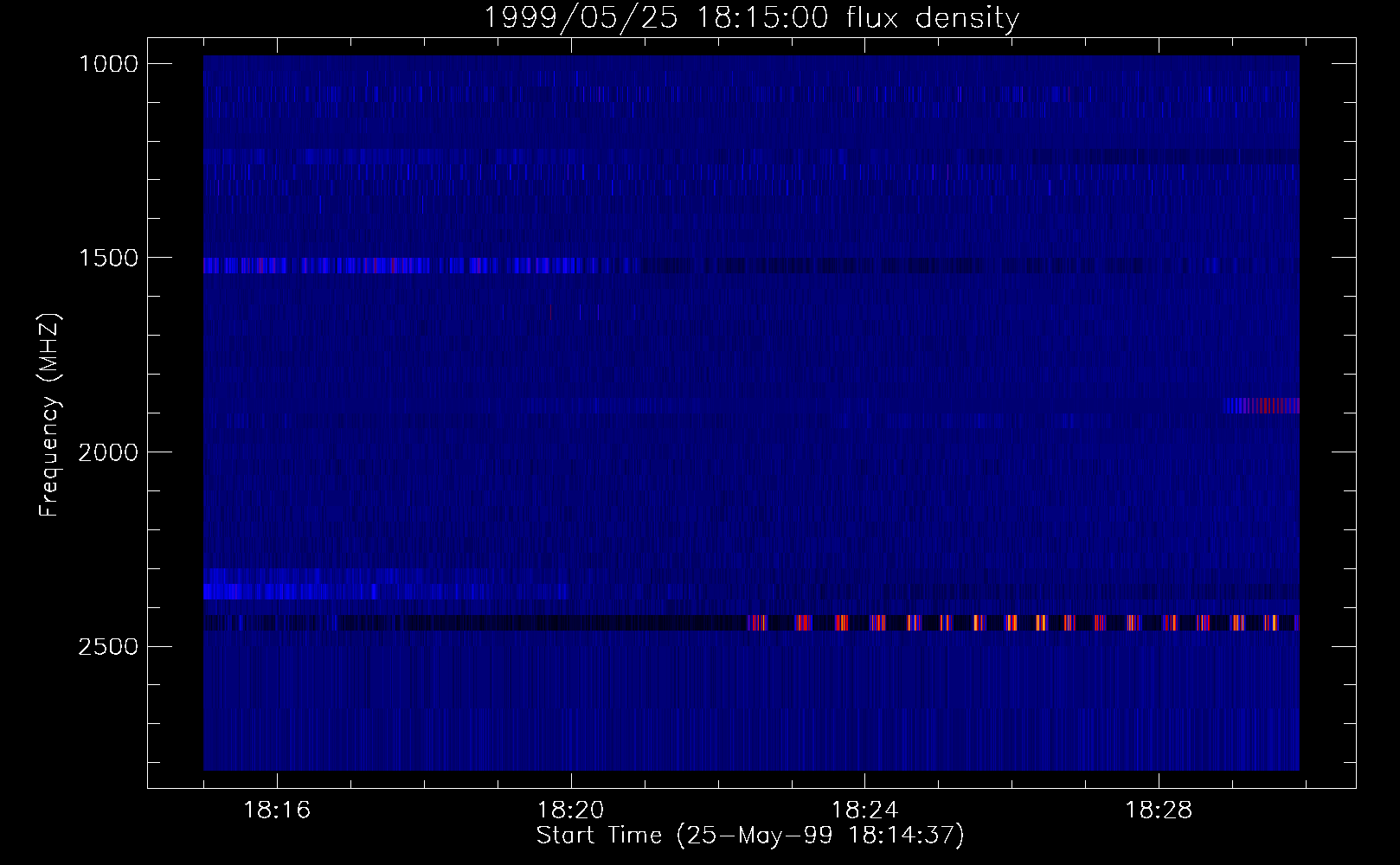Click the red burst band near 1900 MHz
The width and height of the screenshot is (1400, 865).
coord(1262,406)
